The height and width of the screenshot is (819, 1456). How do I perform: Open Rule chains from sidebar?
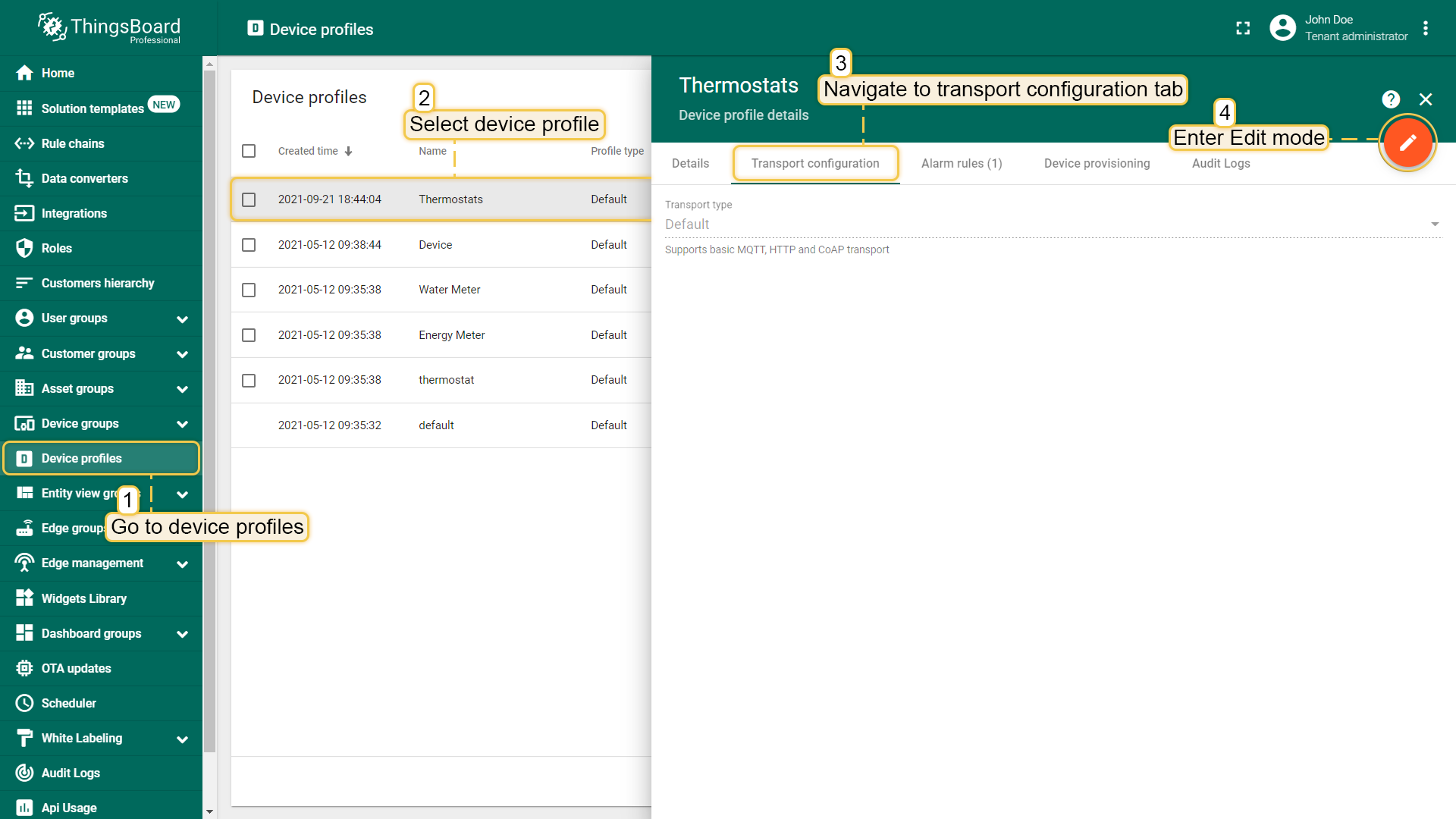pos(73,143)
